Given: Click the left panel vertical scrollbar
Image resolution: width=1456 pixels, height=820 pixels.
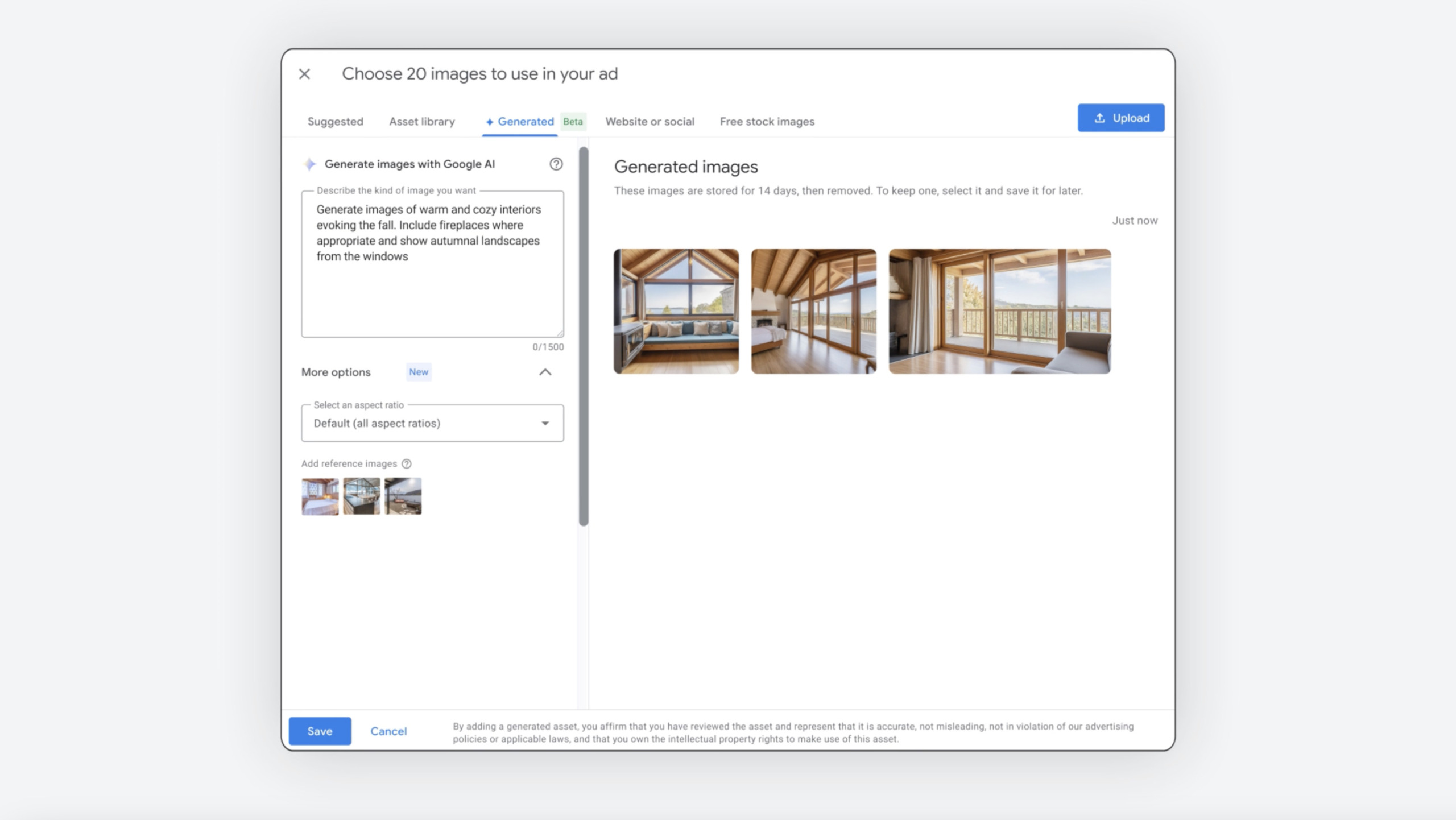Looking at the screenshot, I should click(583, 336).
